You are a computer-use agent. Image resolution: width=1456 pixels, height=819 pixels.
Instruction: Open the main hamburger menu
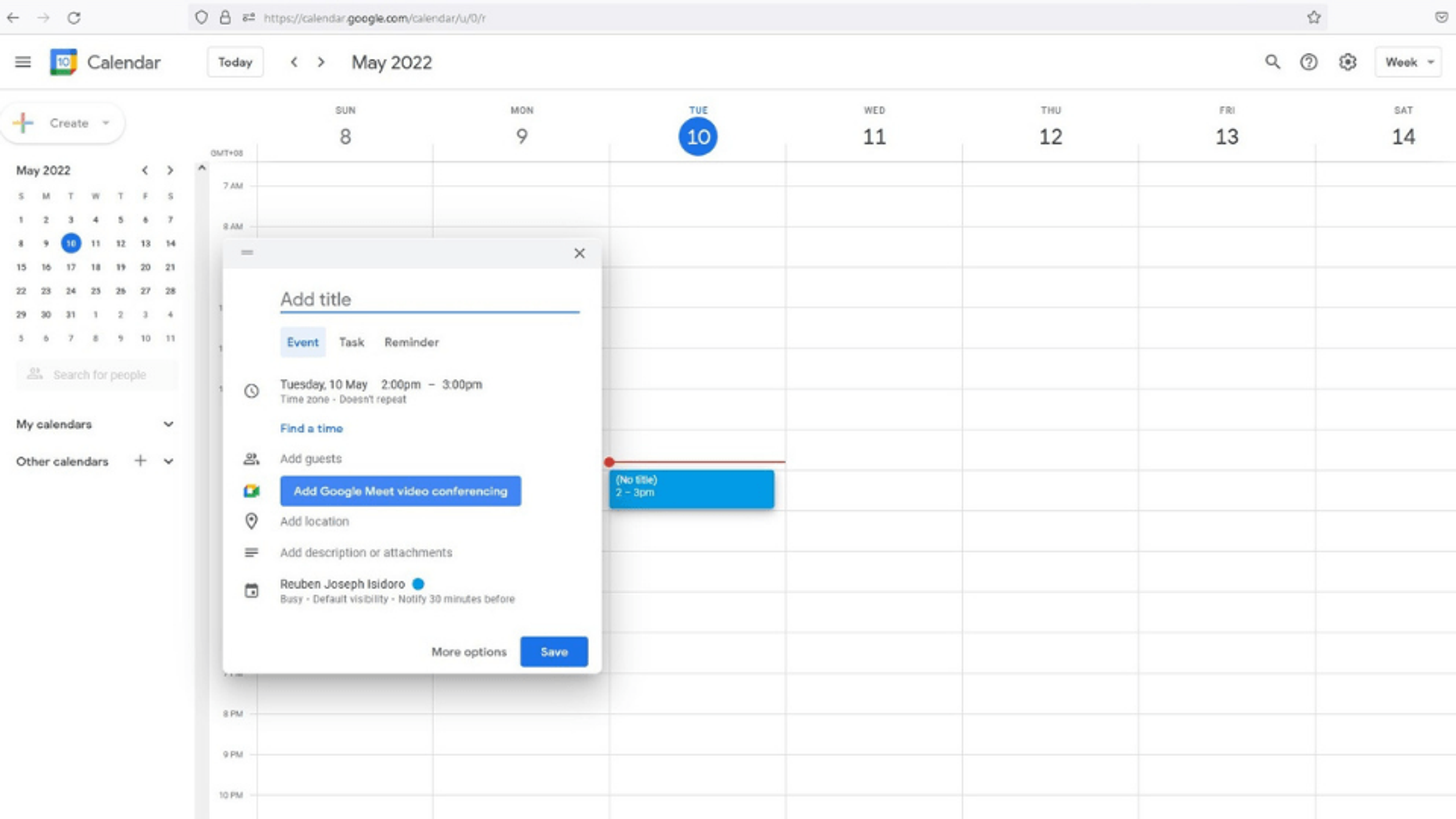coord(23,62)
